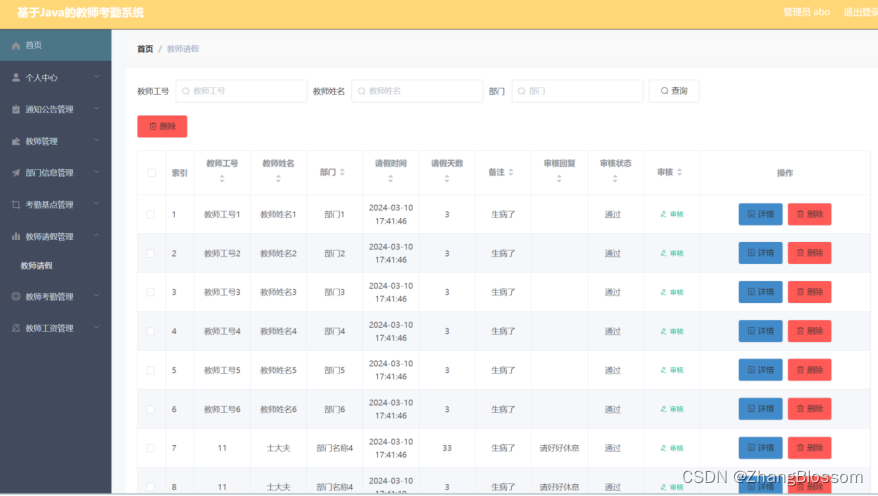The width and height of the screenshot is (878, 496).
Task: Open the 教师考勤管理 sidebar menu
Action: [x=55, y=296]
